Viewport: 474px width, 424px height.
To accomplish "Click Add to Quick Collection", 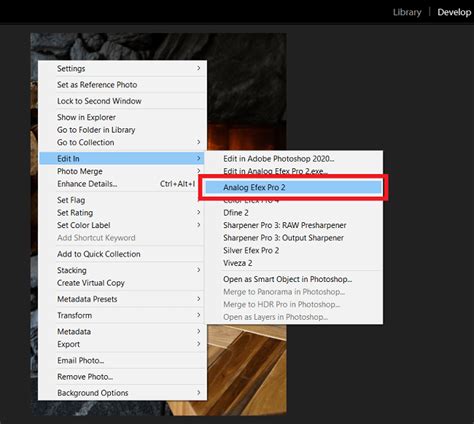I will (122, 254).
